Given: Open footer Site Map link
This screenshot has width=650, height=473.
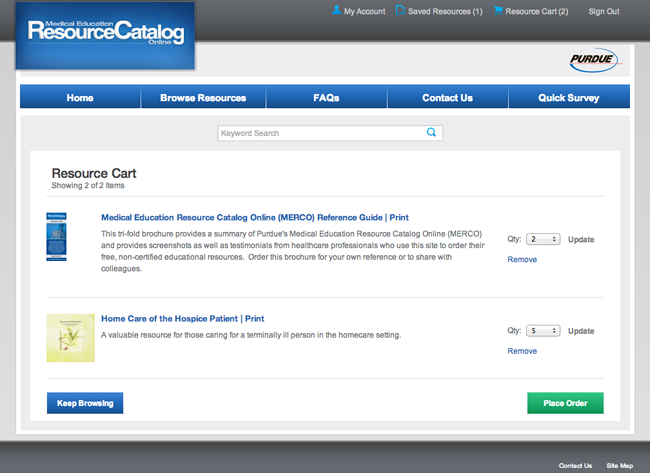Looking at the screenshot, I should pyautogui.click(x=619, y=466).
